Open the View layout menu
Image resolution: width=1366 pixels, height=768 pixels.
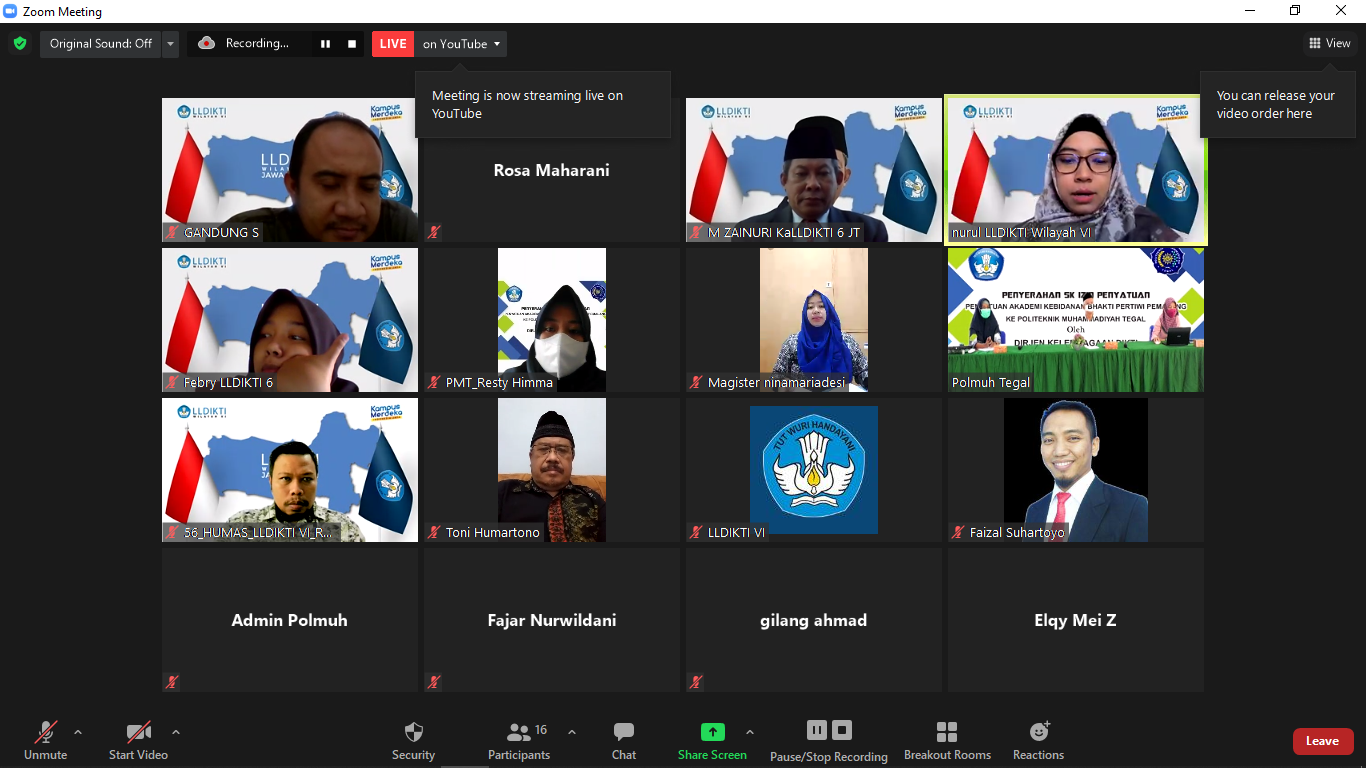click(1330, 43)
